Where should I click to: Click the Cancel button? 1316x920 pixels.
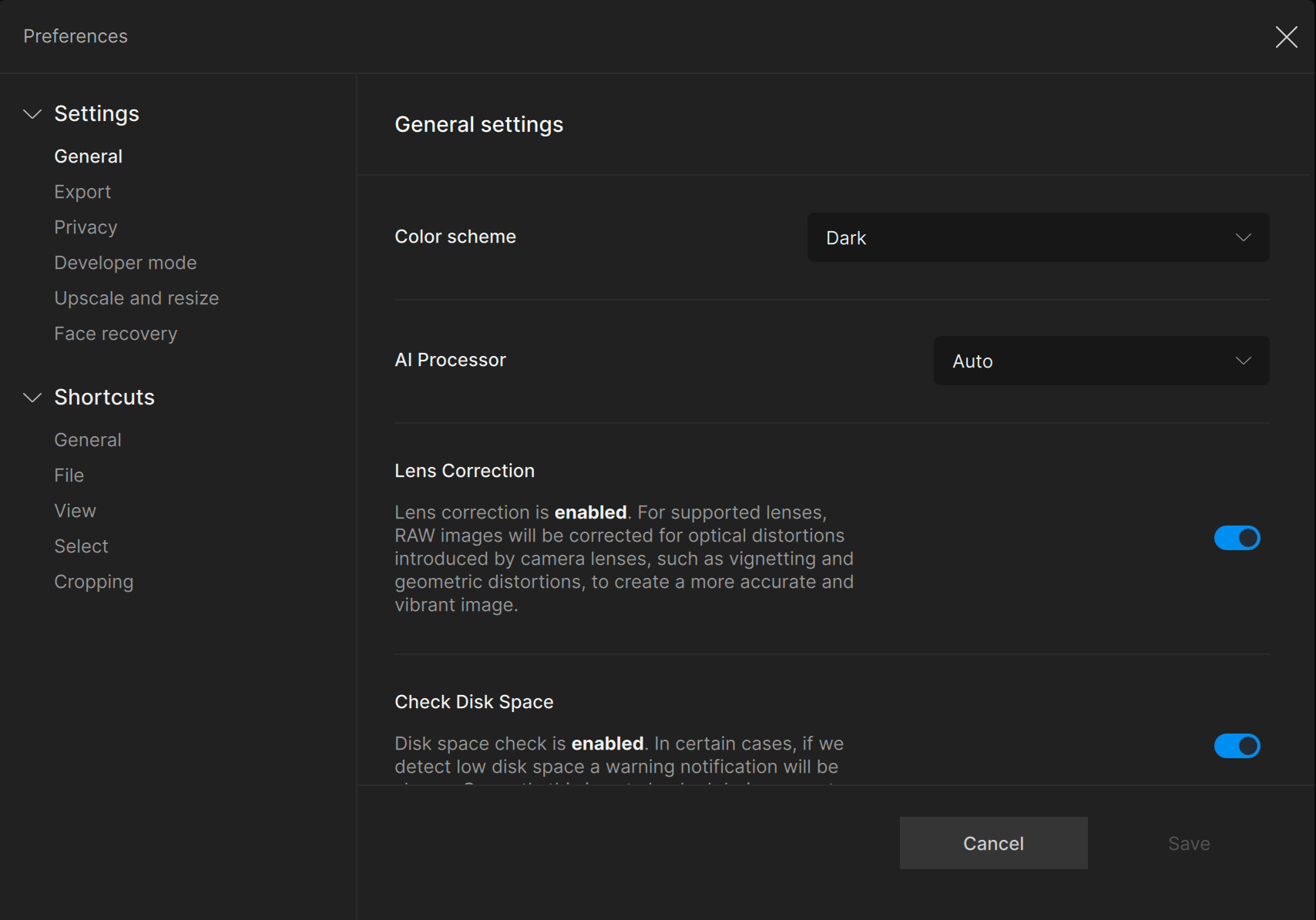(993, 843)
